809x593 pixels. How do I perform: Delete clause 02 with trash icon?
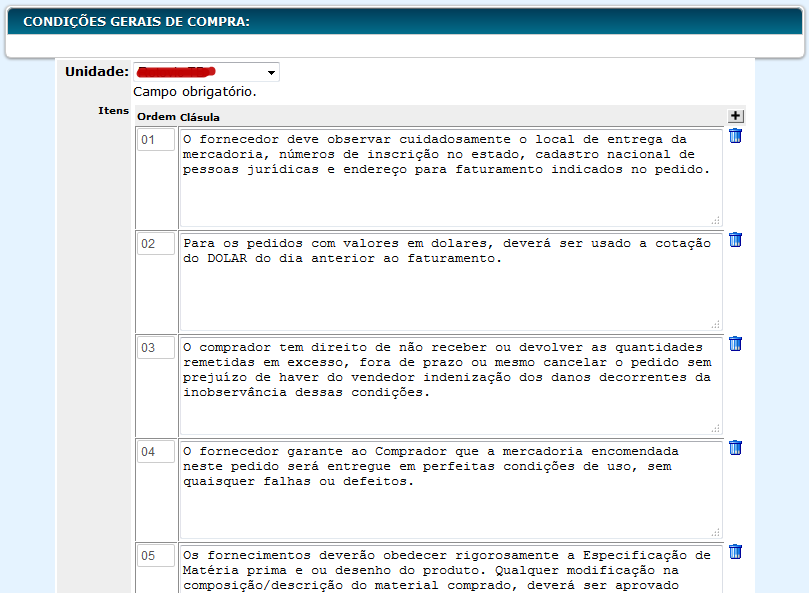735,240
